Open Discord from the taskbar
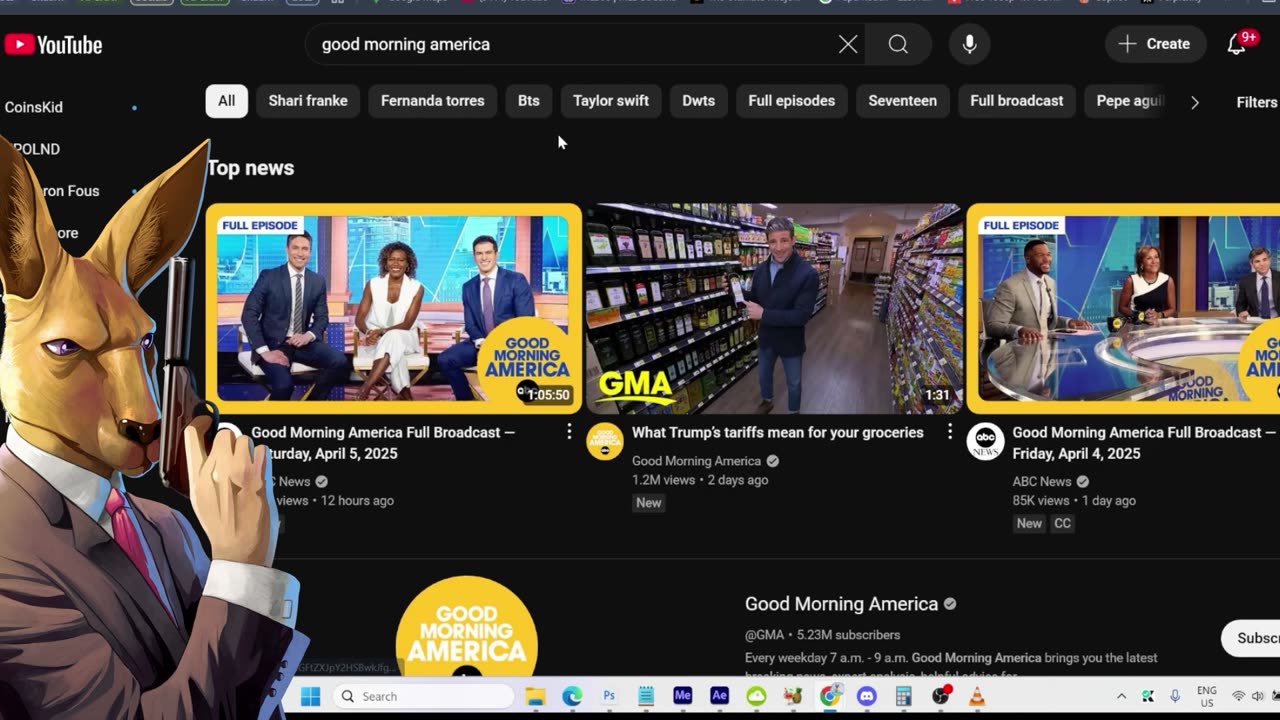Viewport: 1280px width, 720px height. click(x=867, y=696)
